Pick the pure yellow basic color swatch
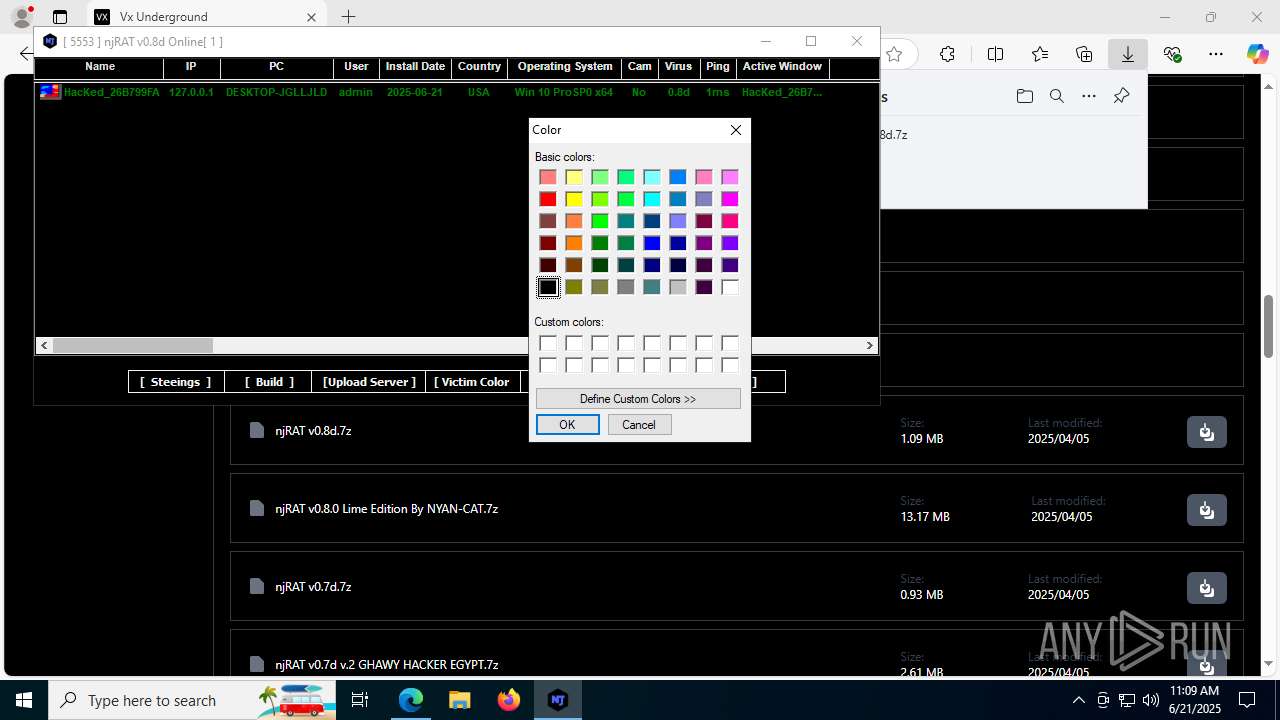The width and height of the screenshot is (1280, 720). pos(574,199)
